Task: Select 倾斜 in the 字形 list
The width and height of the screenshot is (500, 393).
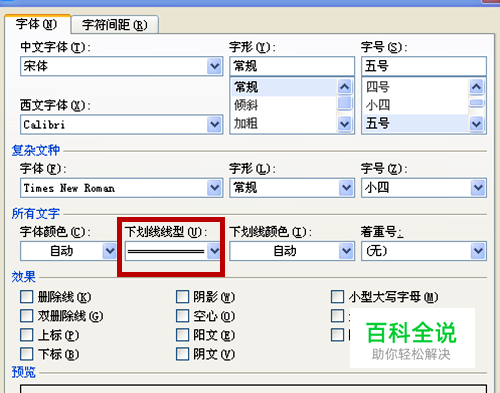Action: pos(284,105)
